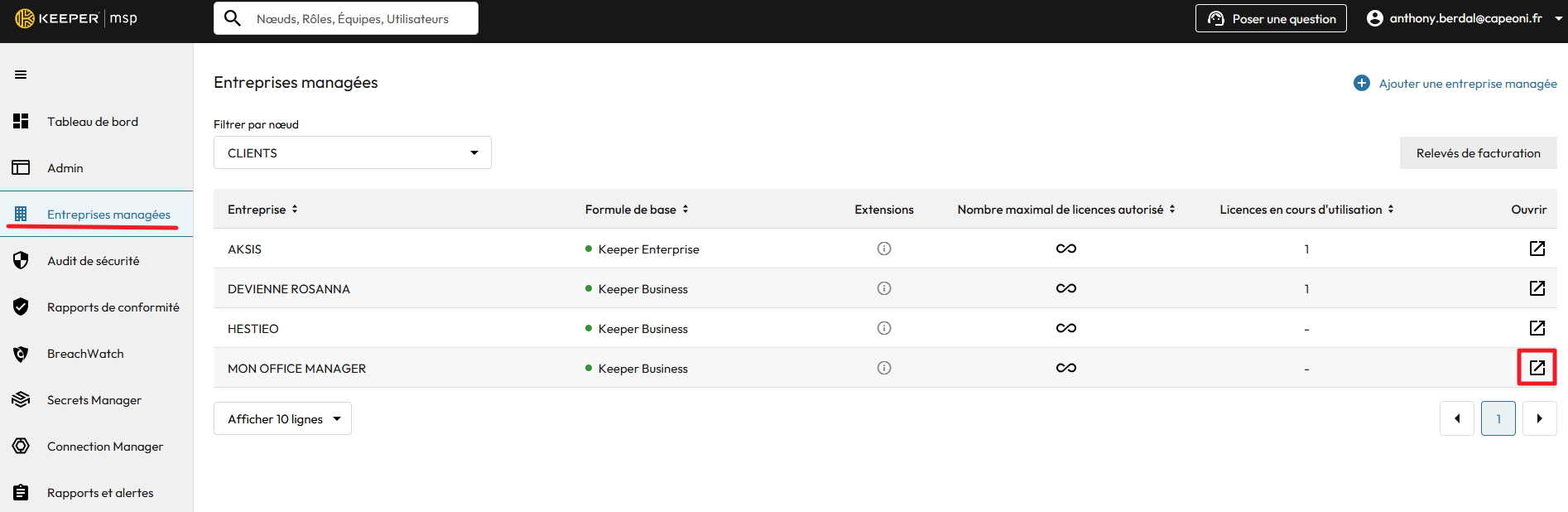
Task: Click the plus icon to add managed company
Action: (1362, 83)
